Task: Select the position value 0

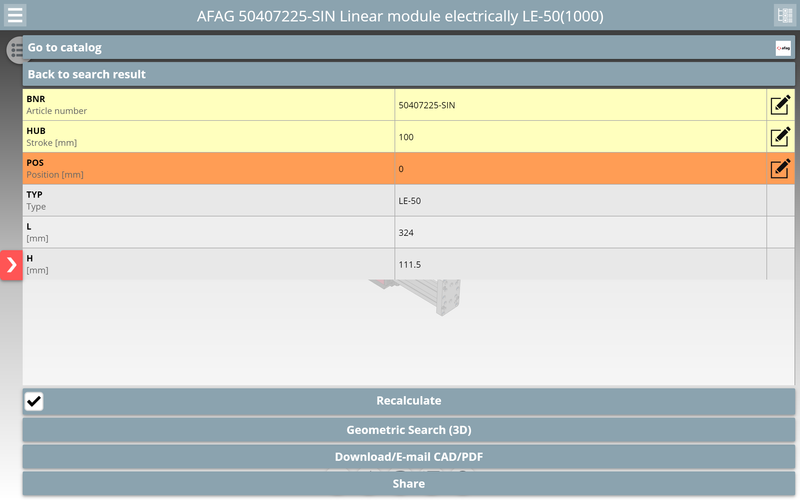Action: (401, 169)
